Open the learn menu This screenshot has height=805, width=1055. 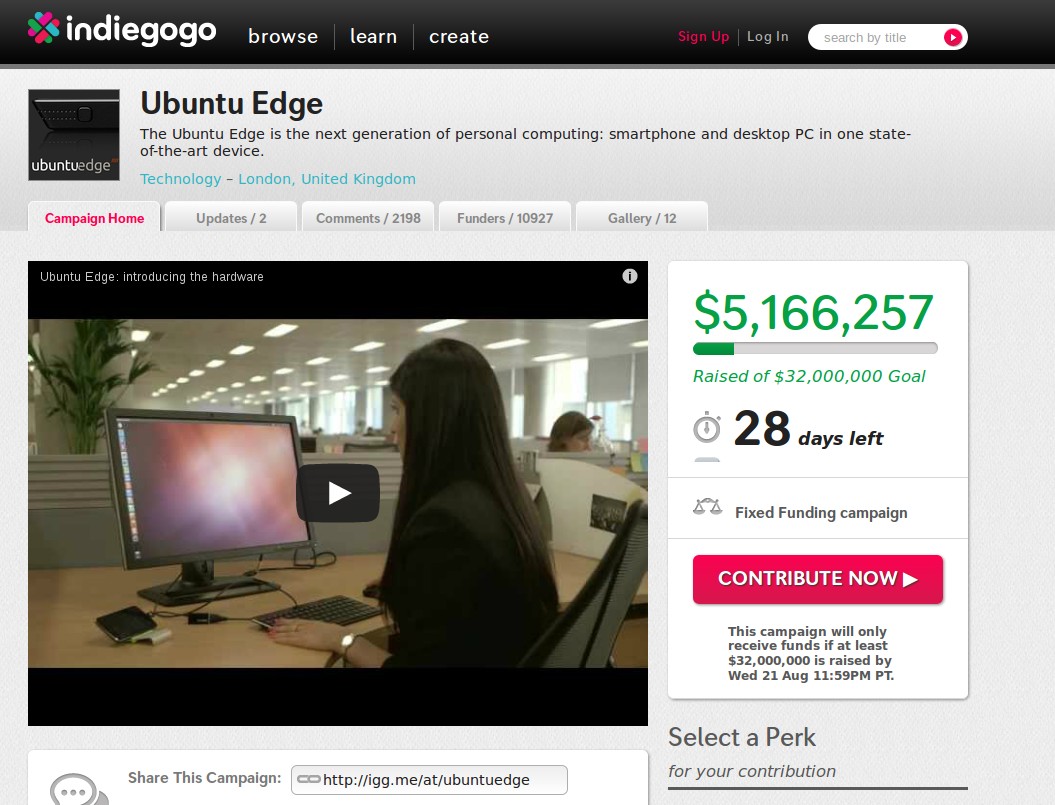tap(373, 36)
